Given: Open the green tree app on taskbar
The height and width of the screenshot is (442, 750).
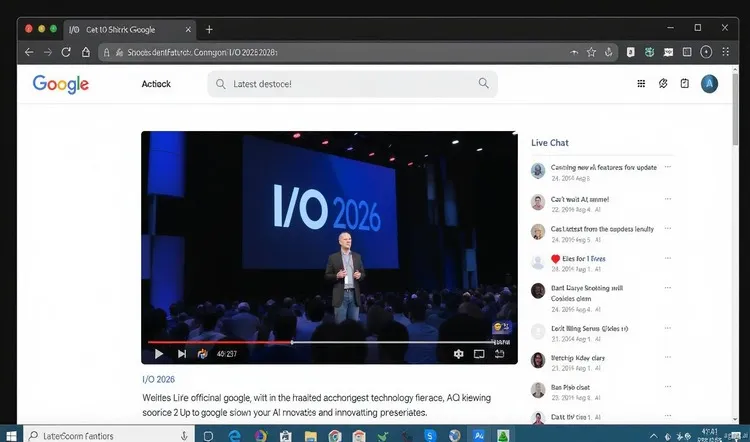Looking at the screenshot, I should tap(503, 436).
